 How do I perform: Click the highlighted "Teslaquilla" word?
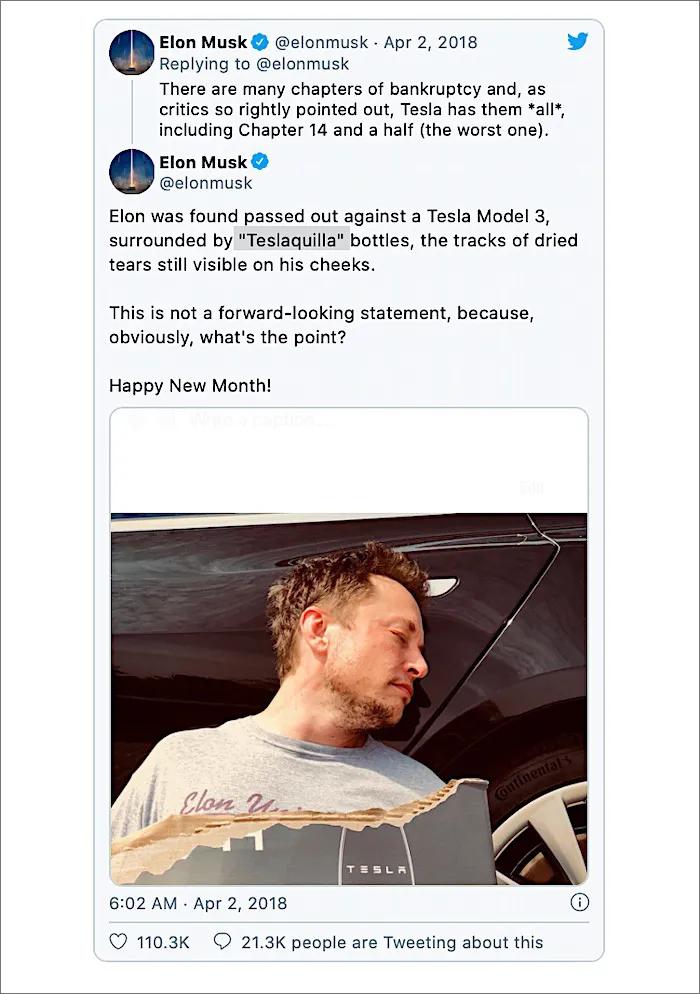291,240
